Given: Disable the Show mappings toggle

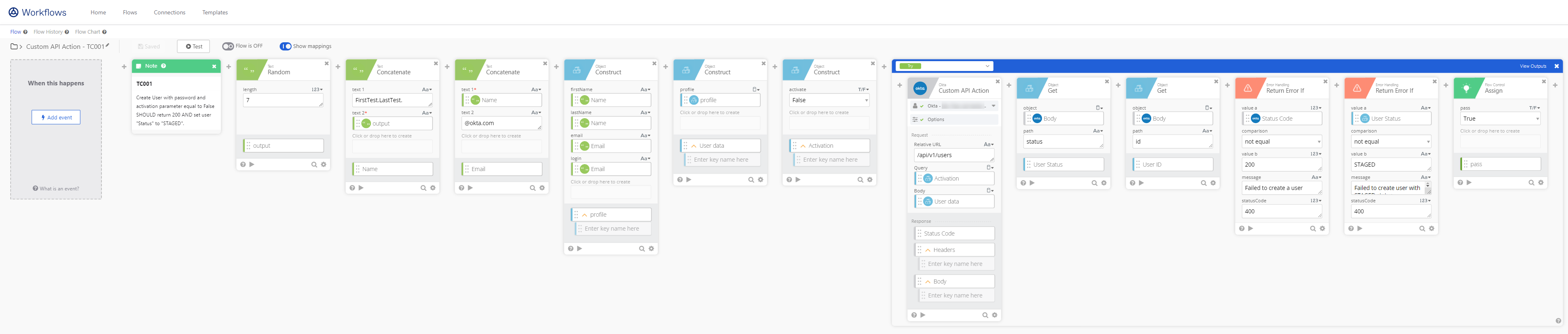Looking at the screenshot, I should pos(285,46).
